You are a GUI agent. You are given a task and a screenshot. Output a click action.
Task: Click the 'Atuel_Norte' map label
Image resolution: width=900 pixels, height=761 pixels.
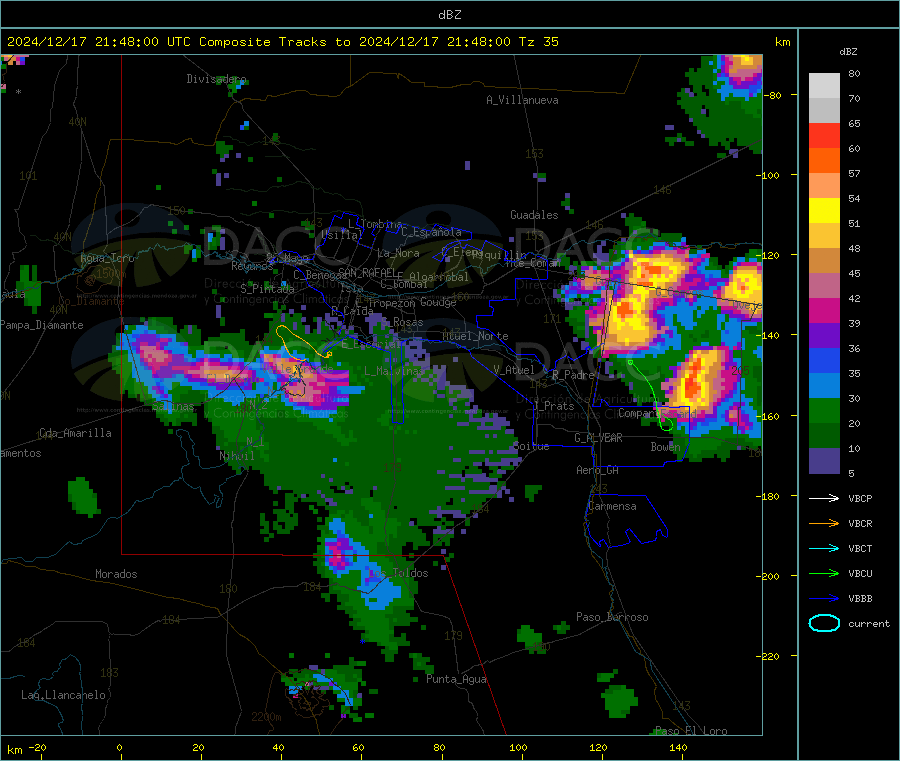(475, 336)
